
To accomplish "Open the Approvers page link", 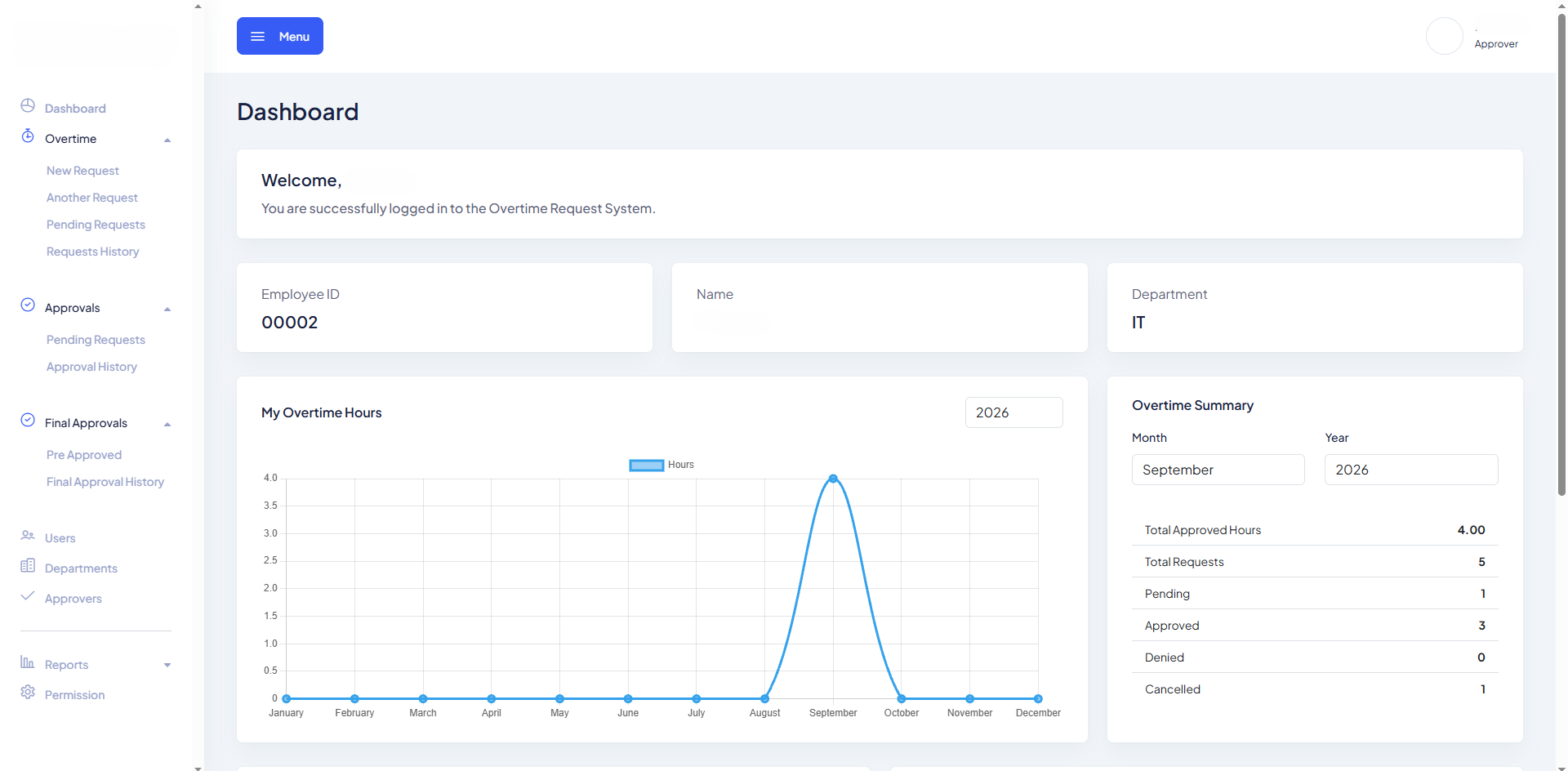I will point(73,599).
